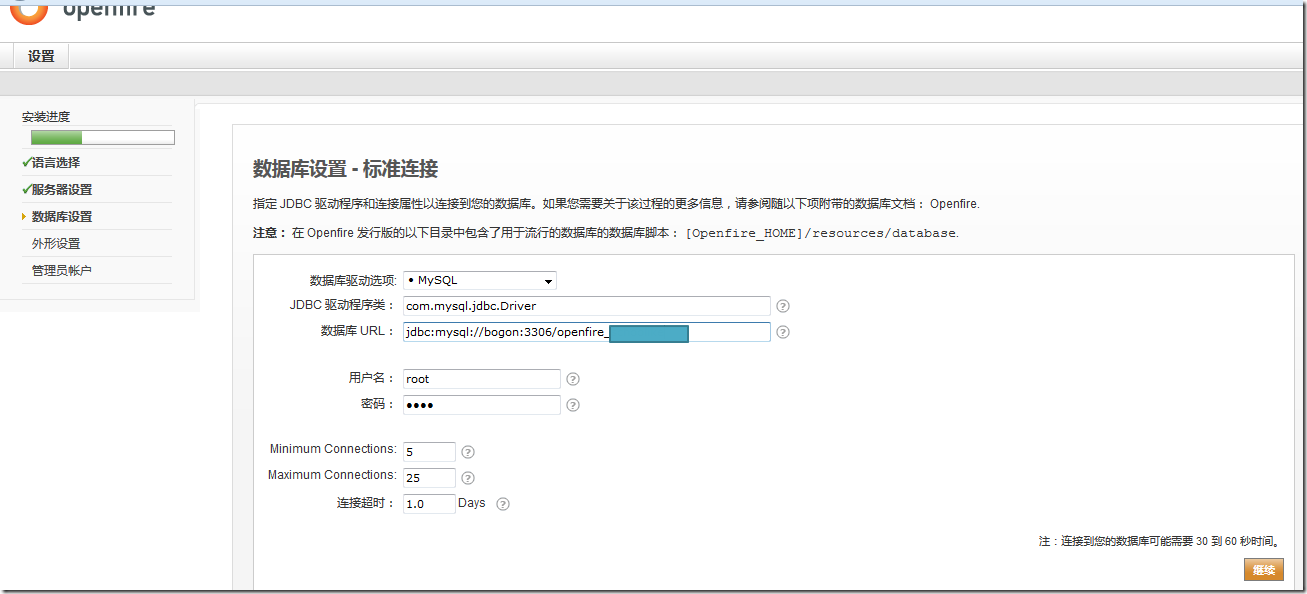Show help for the username field

(x=573, y=379)
